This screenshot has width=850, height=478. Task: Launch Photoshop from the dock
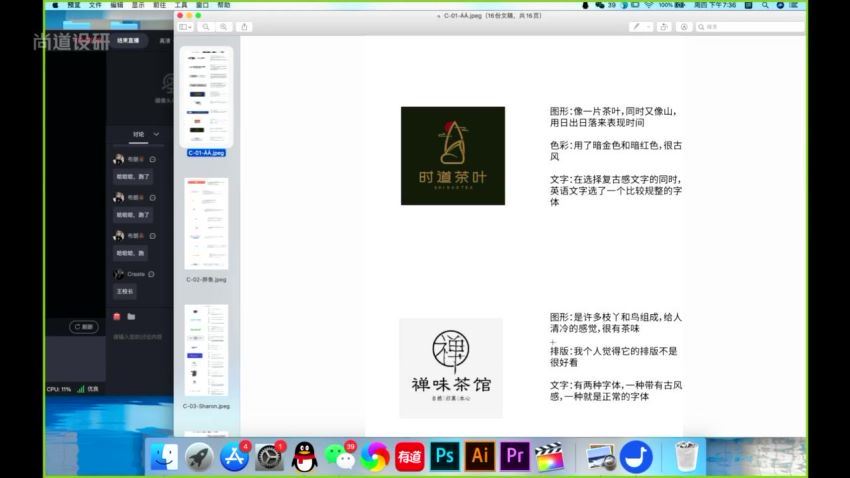(445, 456)
